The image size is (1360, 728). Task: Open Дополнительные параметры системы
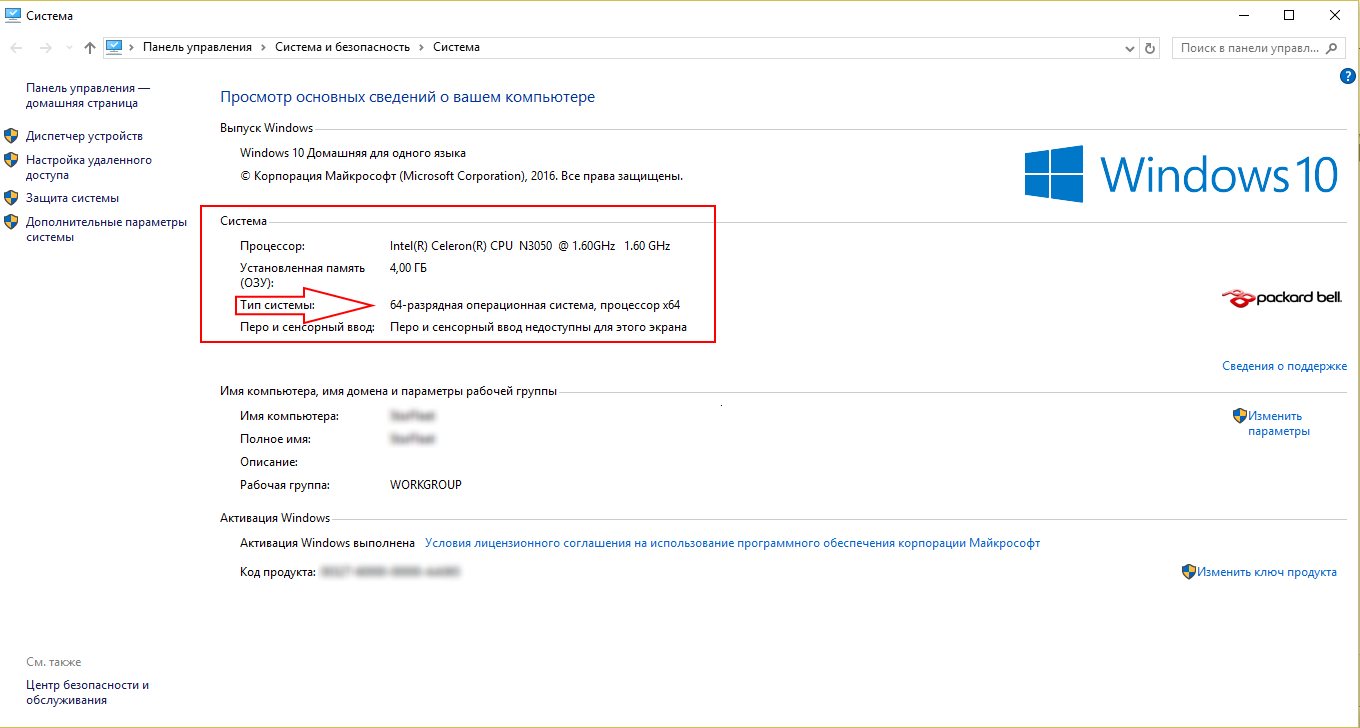(x=106, y=229)
